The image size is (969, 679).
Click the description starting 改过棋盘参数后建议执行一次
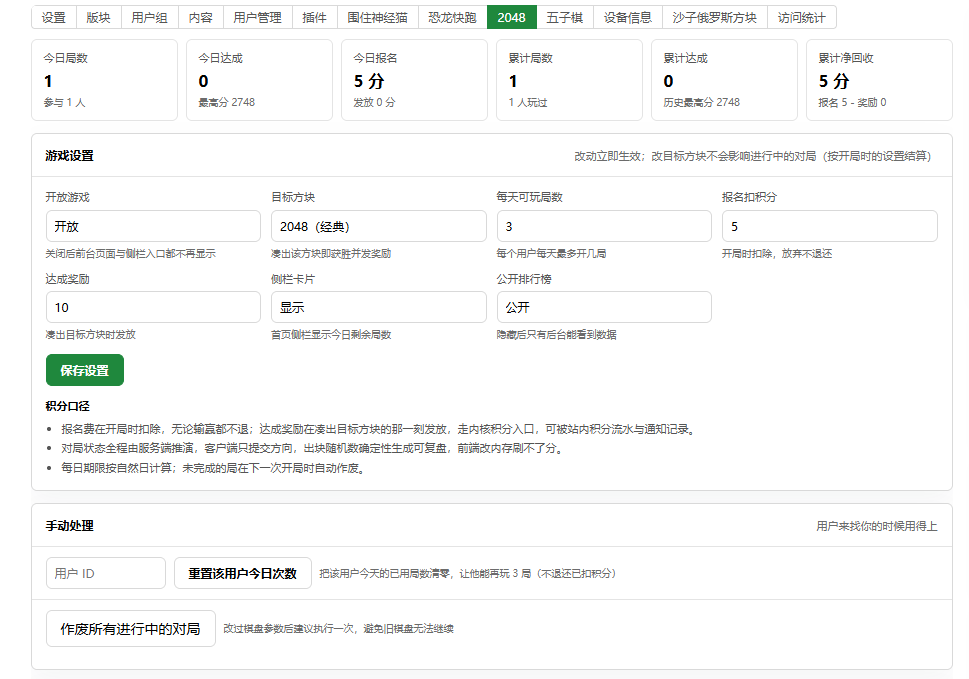point(339,628)
